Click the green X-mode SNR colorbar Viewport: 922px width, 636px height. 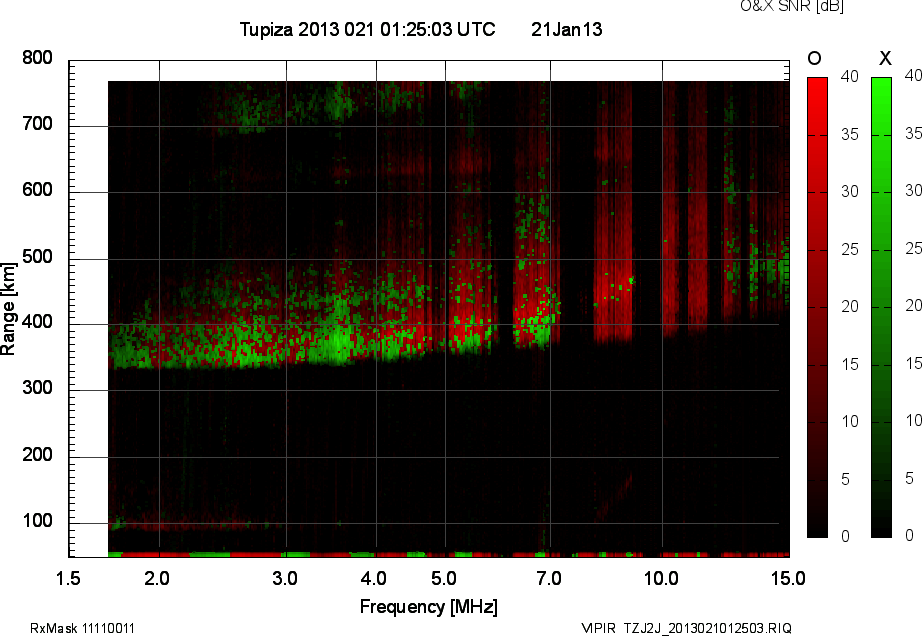[x=881, y=307]
